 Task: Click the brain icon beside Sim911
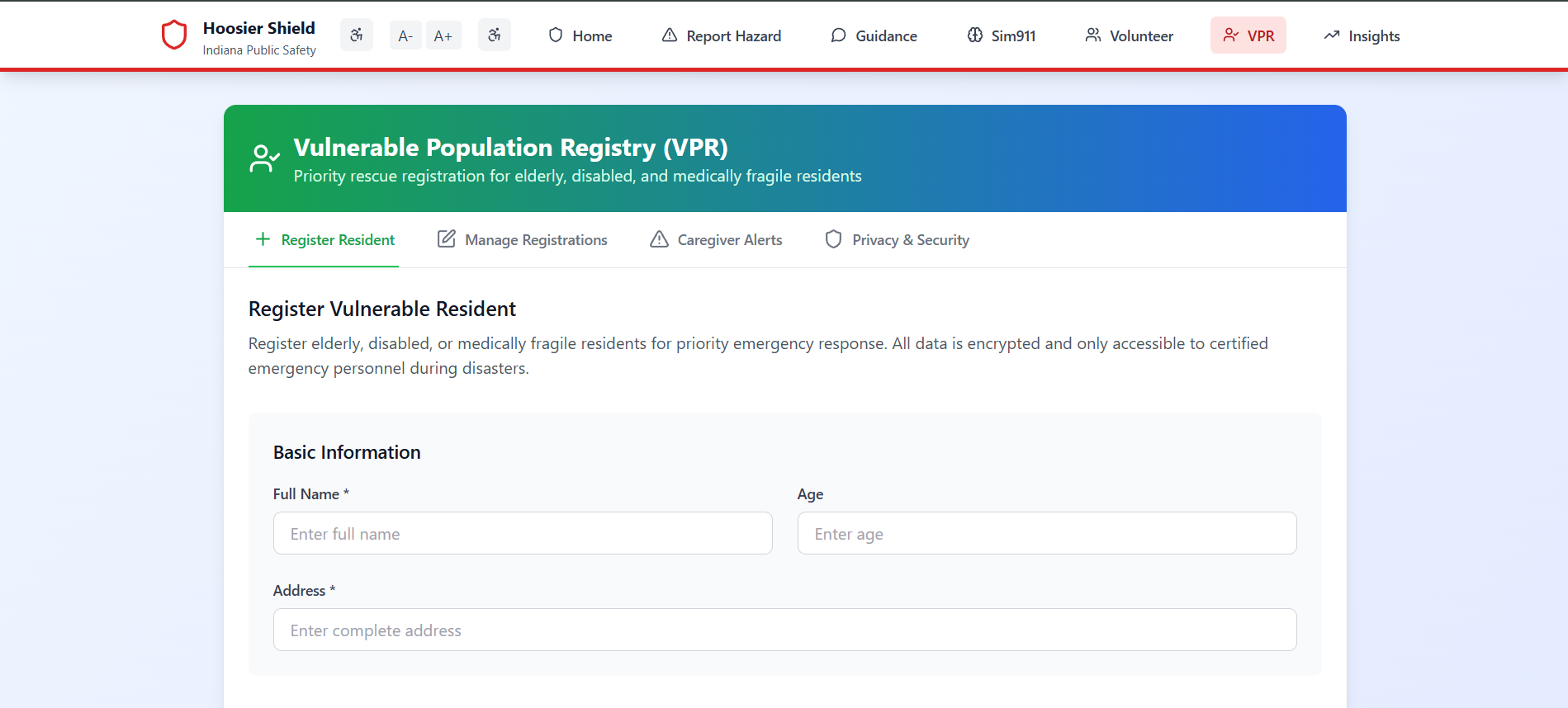[x=975, y=35]
